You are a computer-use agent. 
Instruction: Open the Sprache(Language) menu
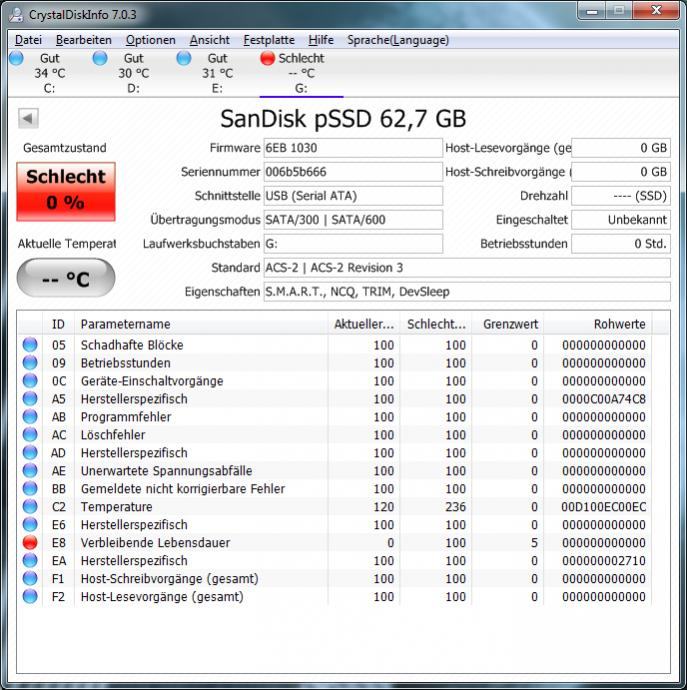(398, 40)
